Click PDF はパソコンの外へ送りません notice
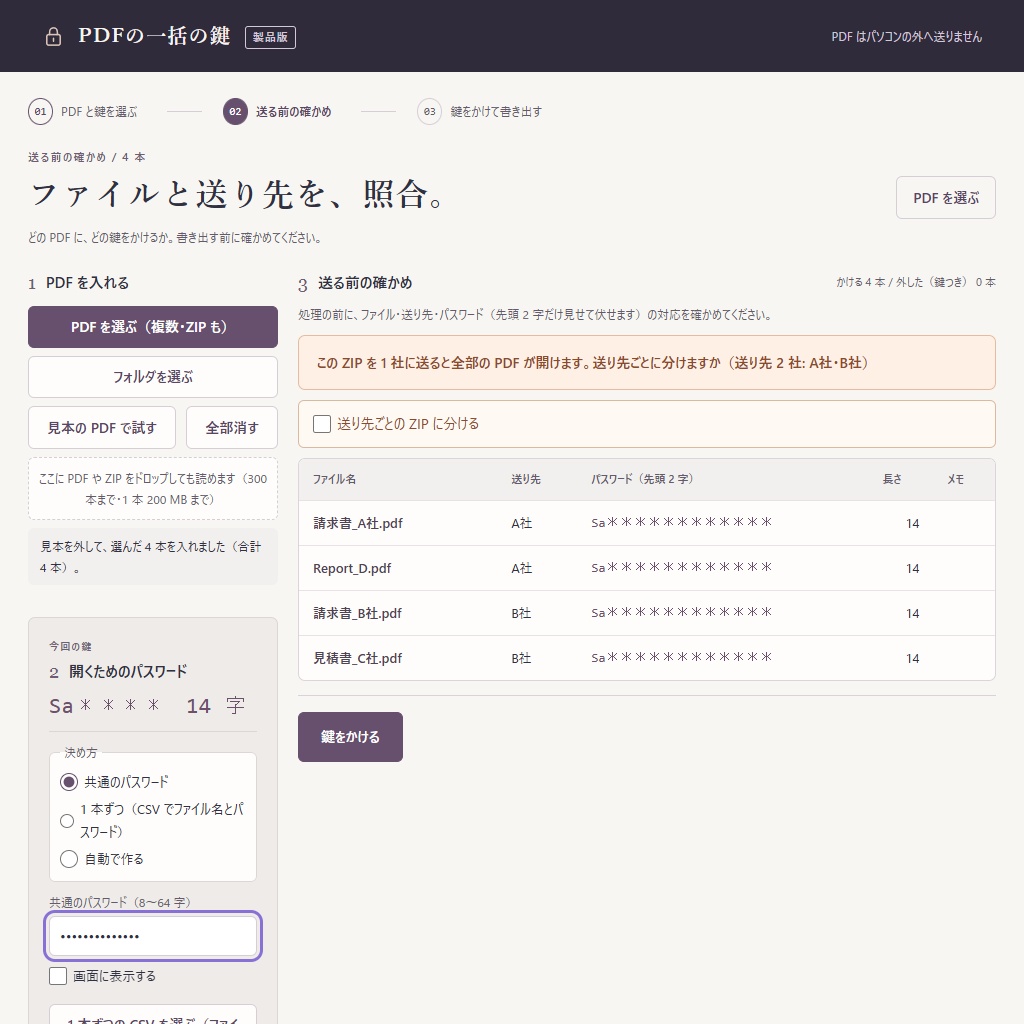The height and width of the screenshot is (1024, 1024). tap(906, 37)
